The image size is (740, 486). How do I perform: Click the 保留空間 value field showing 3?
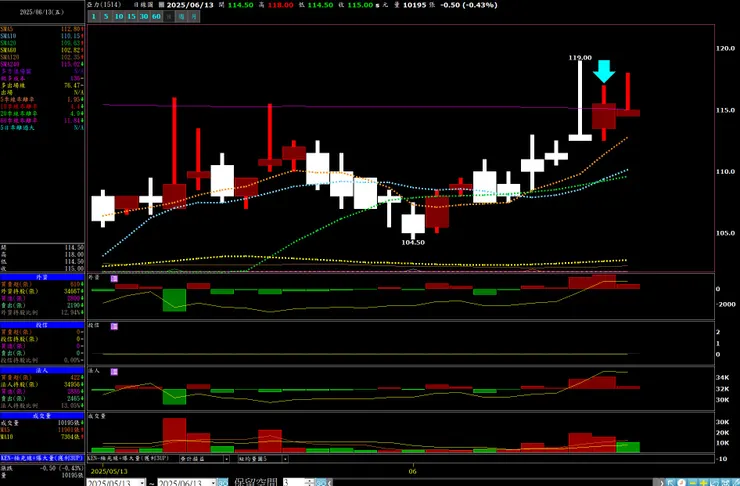coord(294,483)
